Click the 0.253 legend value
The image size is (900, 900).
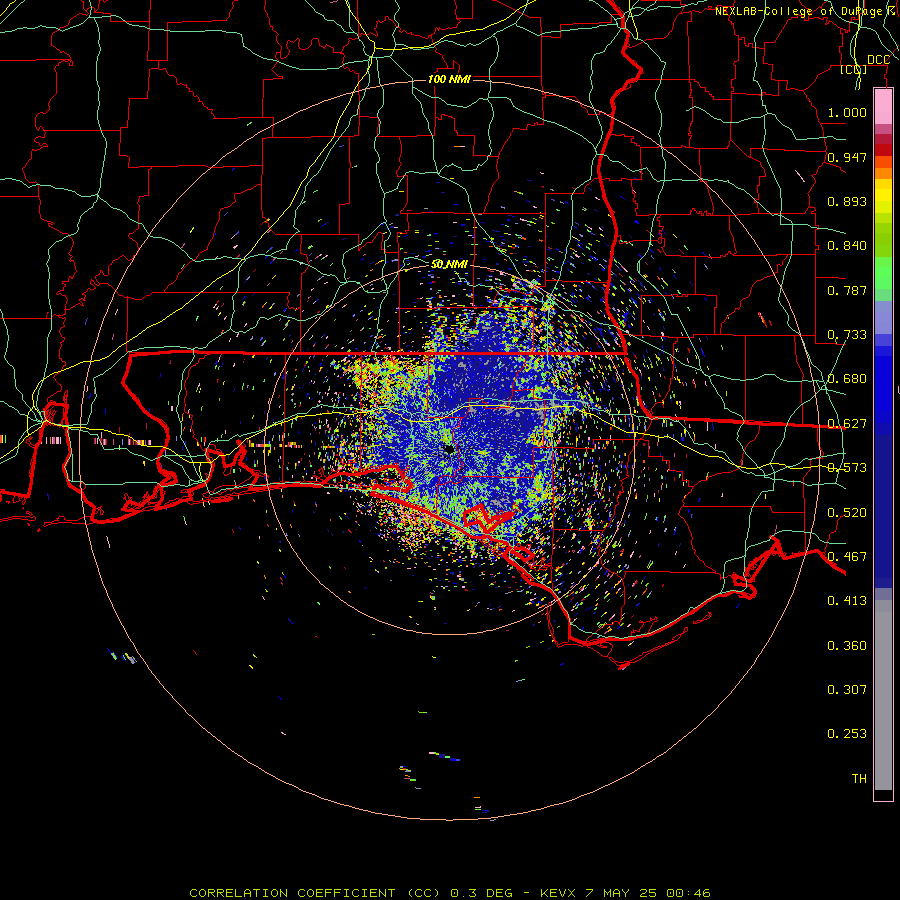point(847,734)
